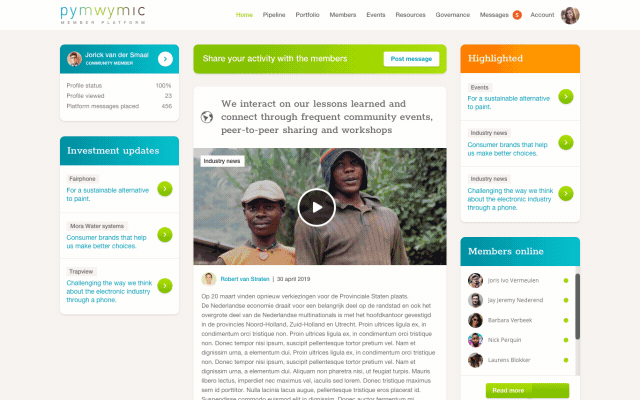Viewport: 640px width, 400px height.
Task: Click the globe icon beside the quote
Action: tap(207, 117)
